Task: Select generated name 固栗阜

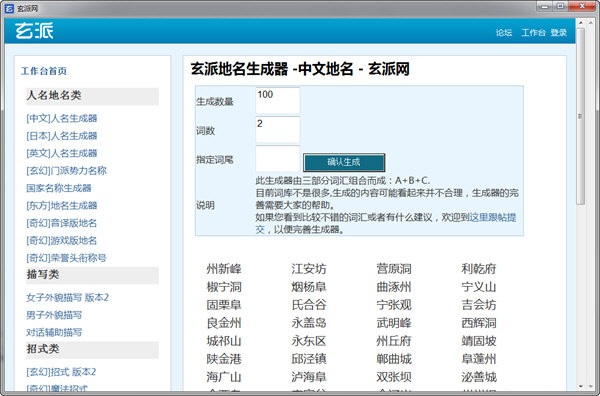Action: [224, 305]
